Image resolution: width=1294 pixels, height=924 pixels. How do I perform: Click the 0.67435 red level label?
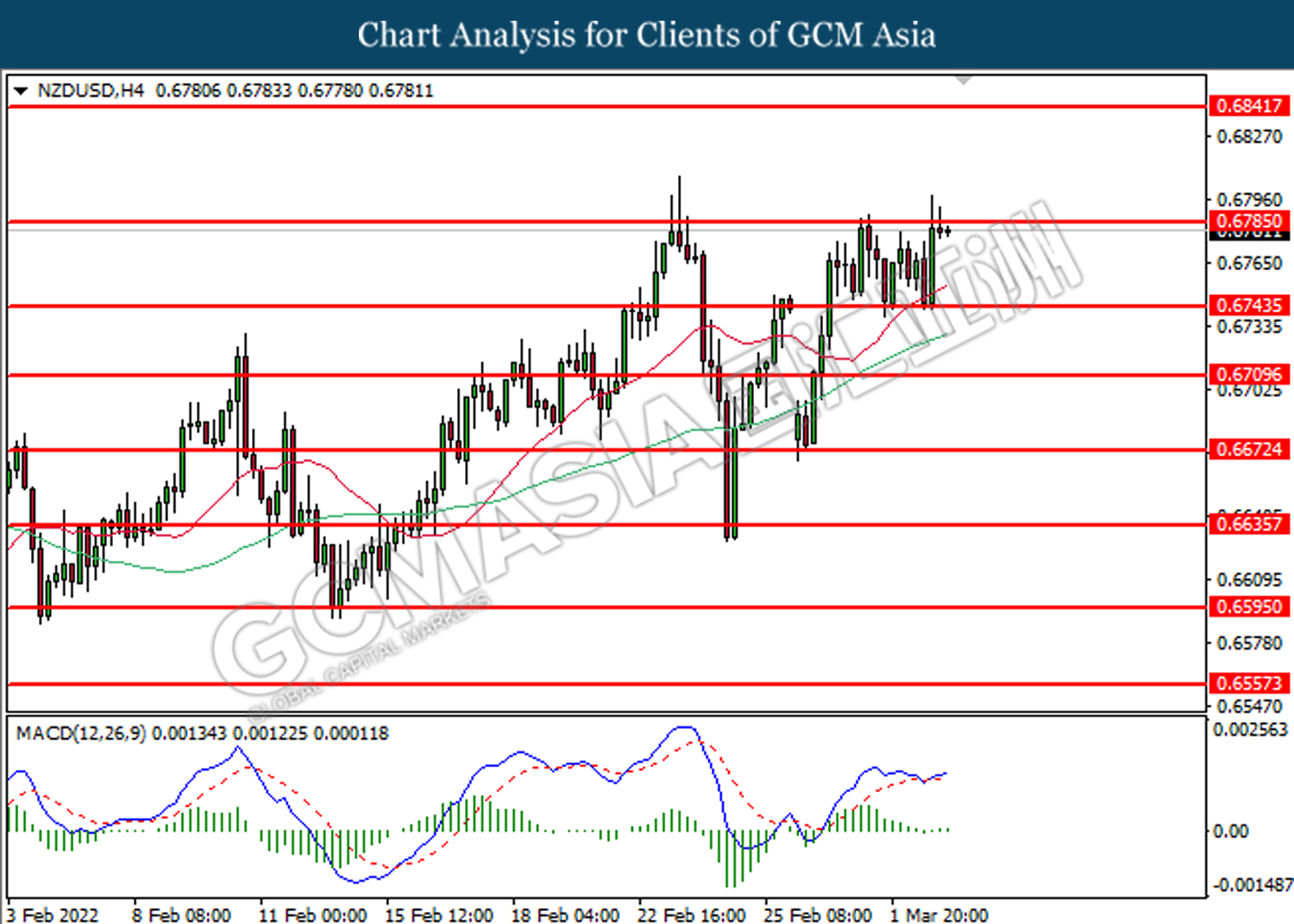coord(1249,305)
